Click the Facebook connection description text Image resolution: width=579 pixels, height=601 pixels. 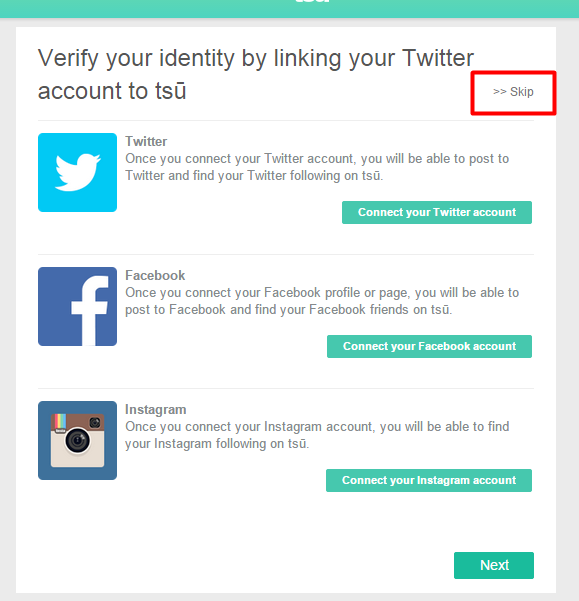click(322, 301)
